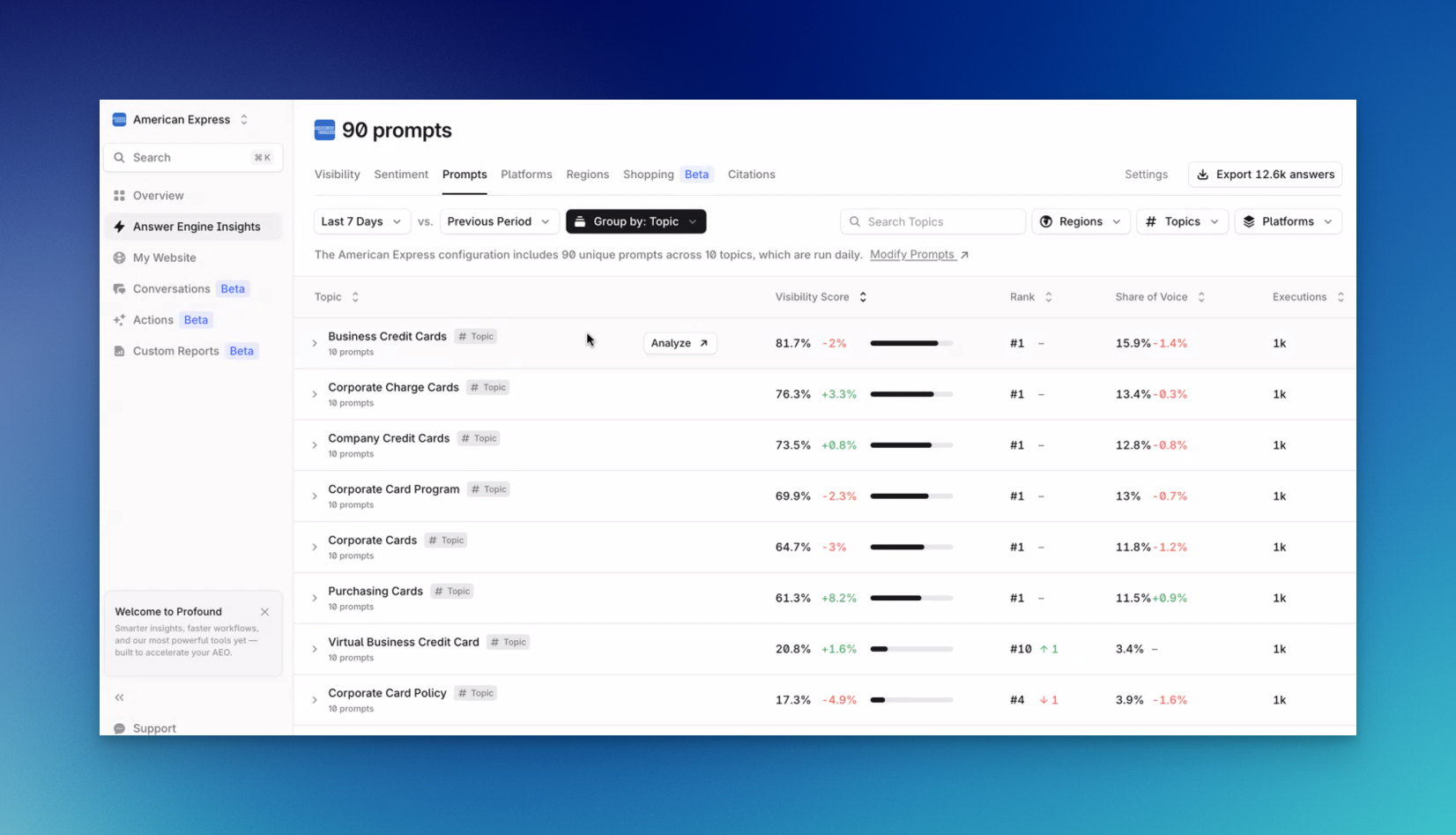Sort table by Visibility Score column

point(821,297)
